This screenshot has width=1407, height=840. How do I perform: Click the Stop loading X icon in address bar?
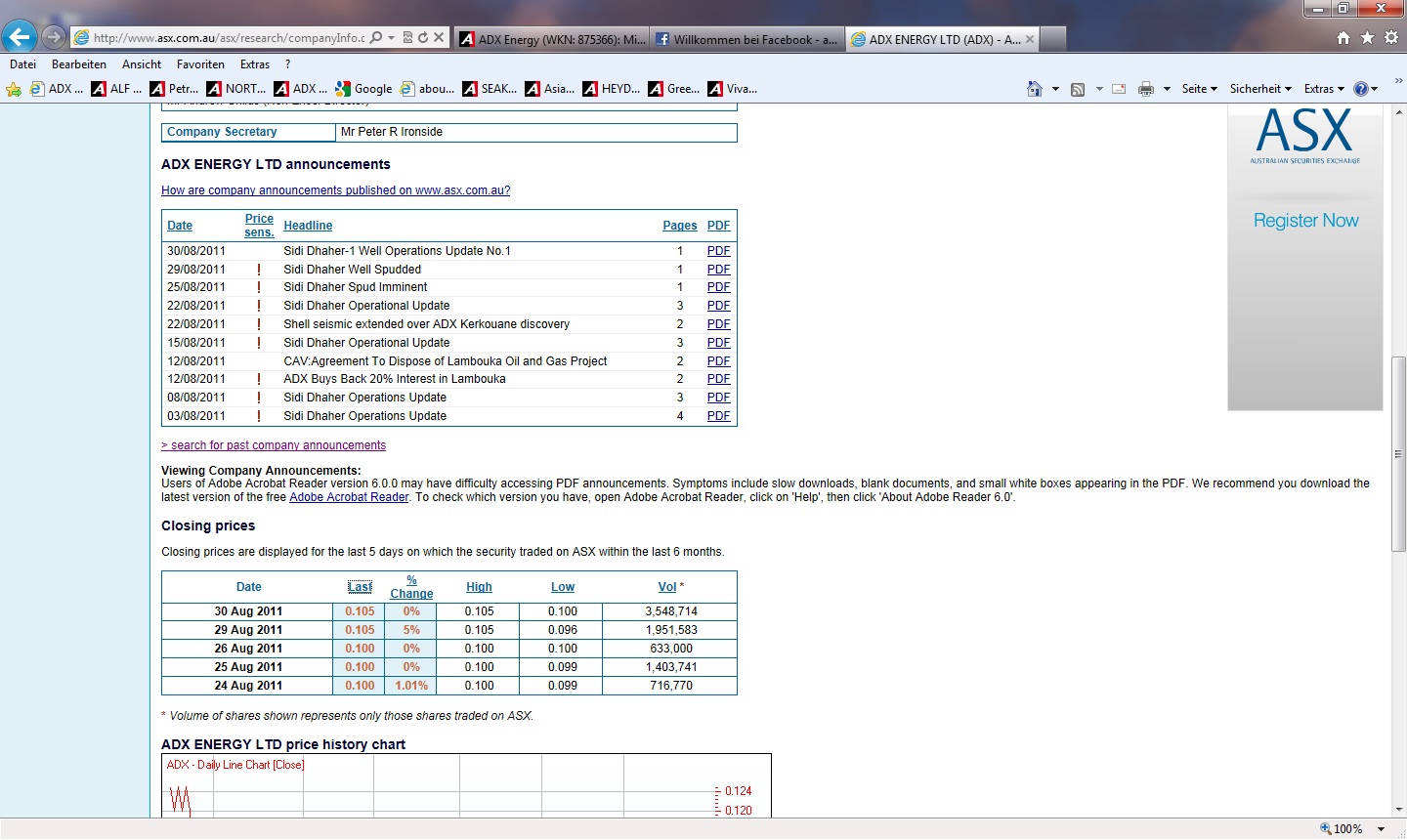(x=439, y=38)
